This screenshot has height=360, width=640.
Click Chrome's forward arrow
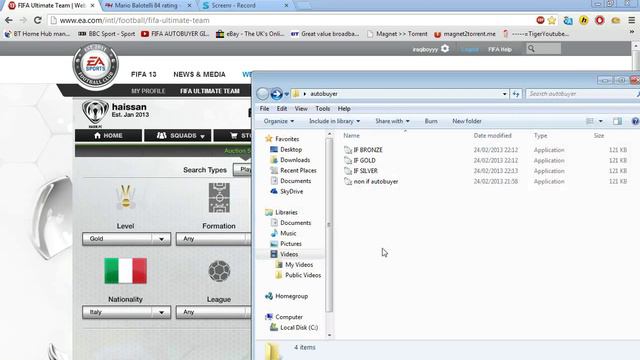coord(23,20)
